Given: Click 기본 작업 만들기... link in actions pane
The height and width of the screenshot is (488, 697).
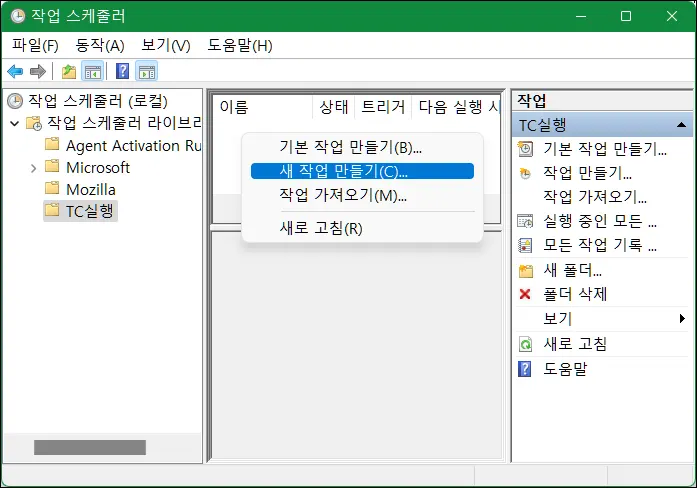Looking at the screenshot, I should [x=605, y=148].
